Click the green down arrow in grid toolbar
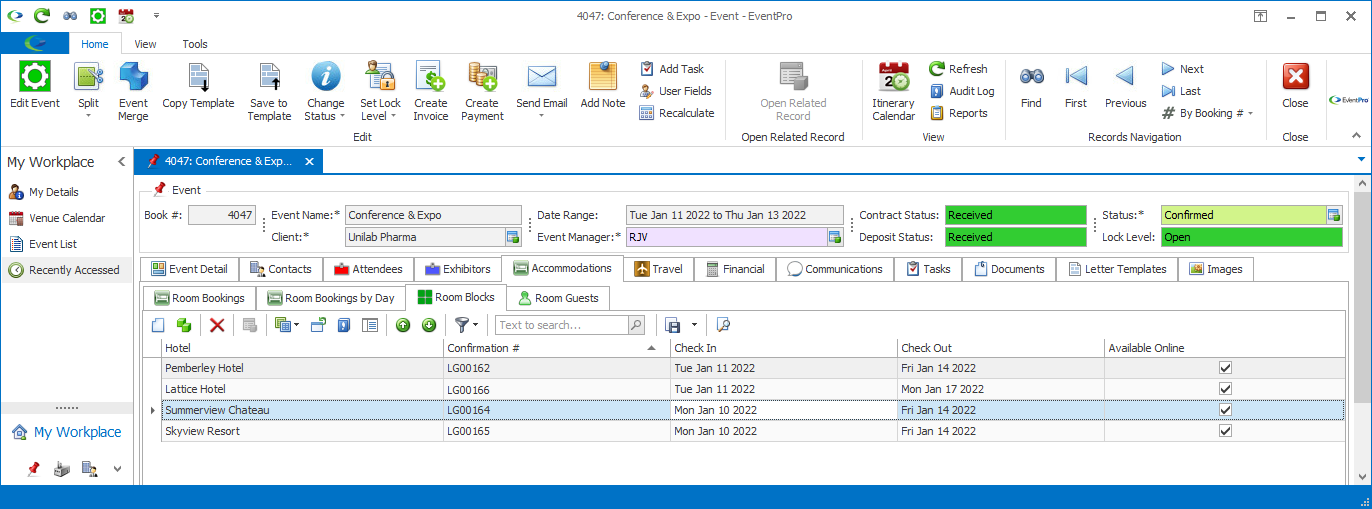1372x509 pixels. point(428,325)
